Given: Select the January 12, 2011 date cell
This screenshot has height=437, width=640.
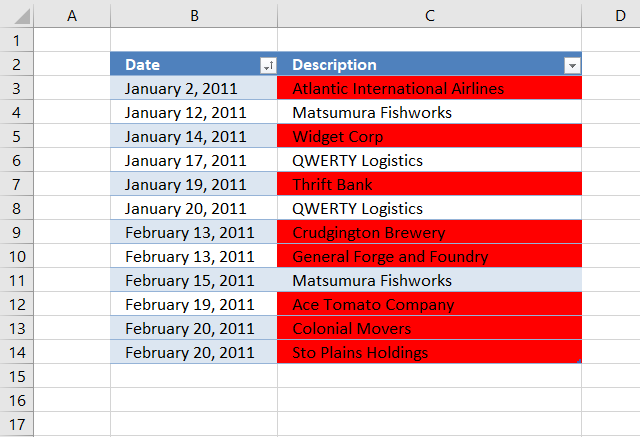Looking at the screenshot, I should (x=194, y=112).
